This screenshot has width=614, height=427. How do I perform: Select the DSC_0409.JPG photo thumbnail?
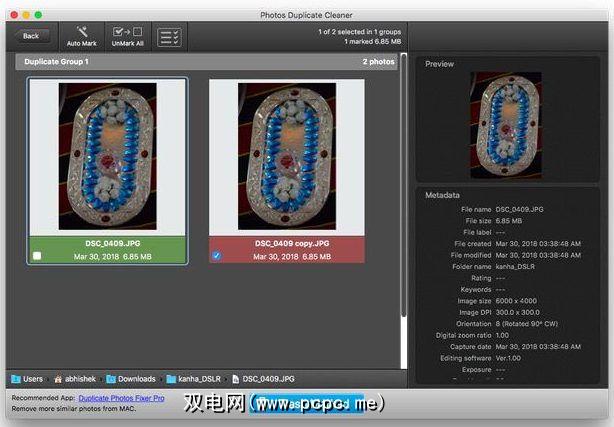coord(108,156)
